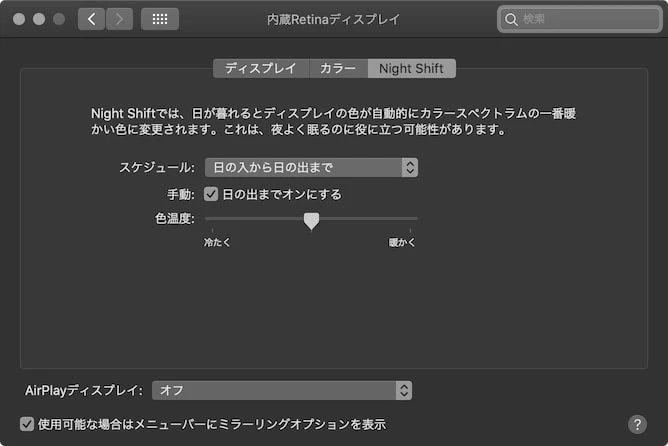Click the red close window button
This screenshot has width=668, height=446.
(19, 19)
